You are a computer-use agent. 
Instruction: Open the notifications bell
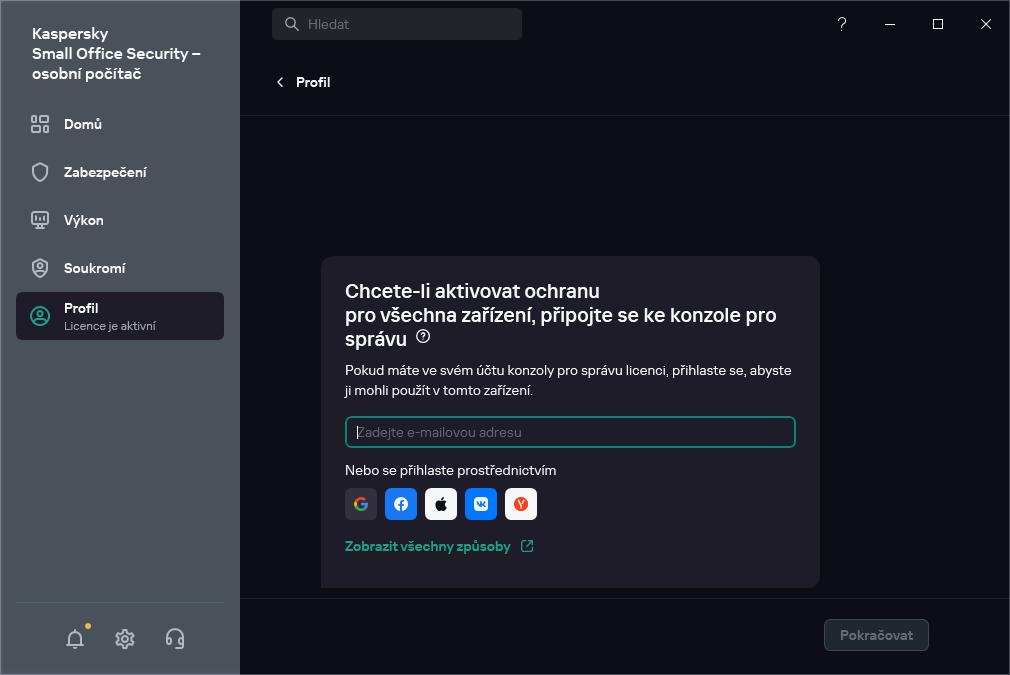click(x=75, y=638)
